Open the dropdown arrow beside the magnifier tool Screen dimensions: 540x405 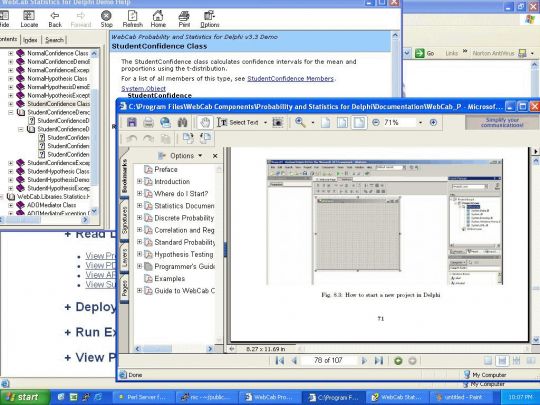(313, 123)
